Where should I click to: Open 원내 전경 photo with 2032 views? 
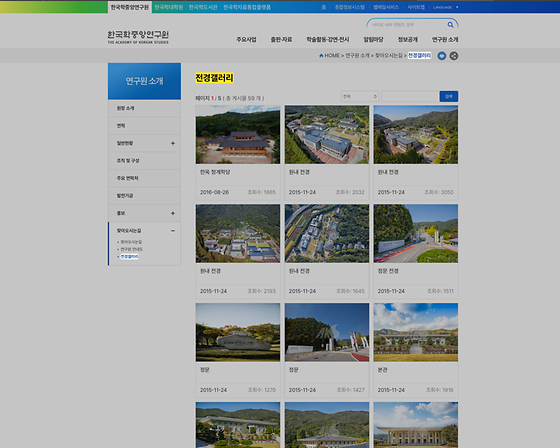[327, 135]
